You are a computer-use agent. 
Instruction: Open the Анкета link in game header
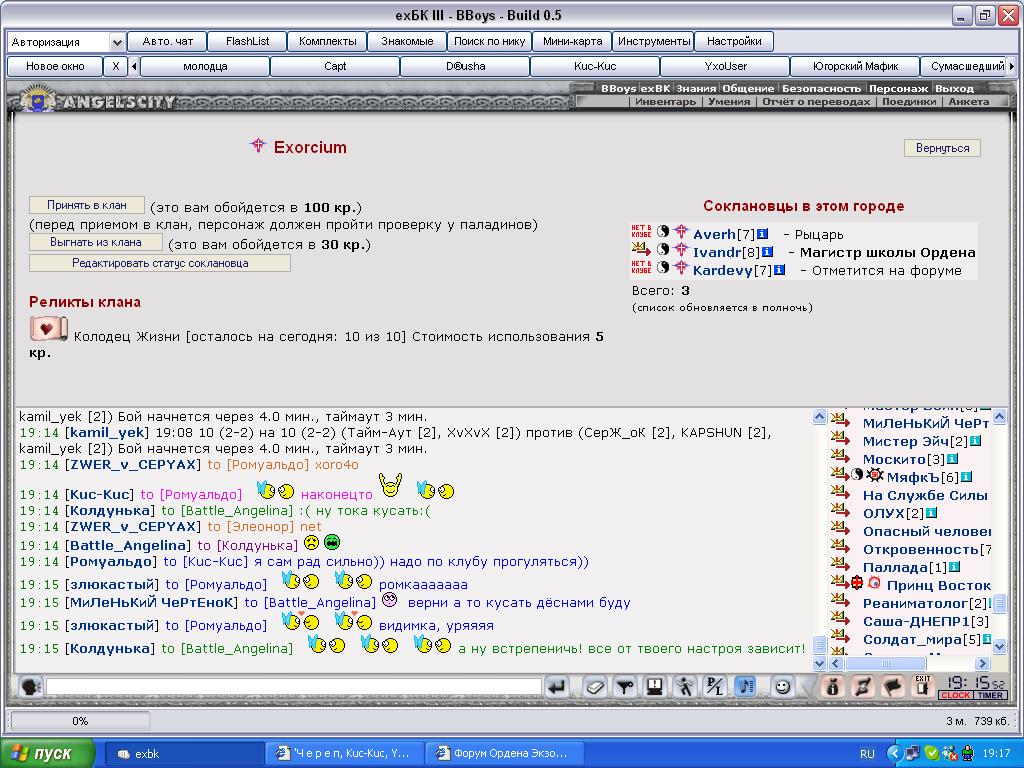point(968,102)
